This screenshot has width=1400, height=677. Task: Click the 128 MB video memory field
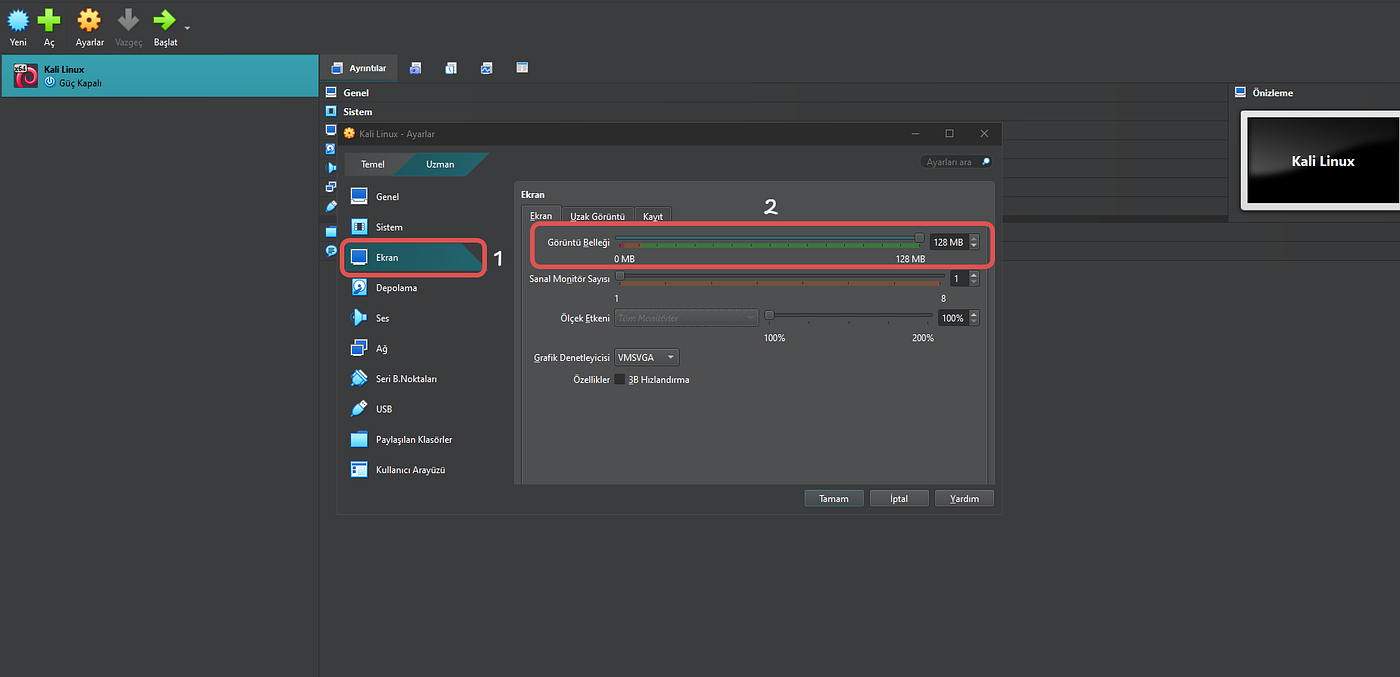pos(948,242)
